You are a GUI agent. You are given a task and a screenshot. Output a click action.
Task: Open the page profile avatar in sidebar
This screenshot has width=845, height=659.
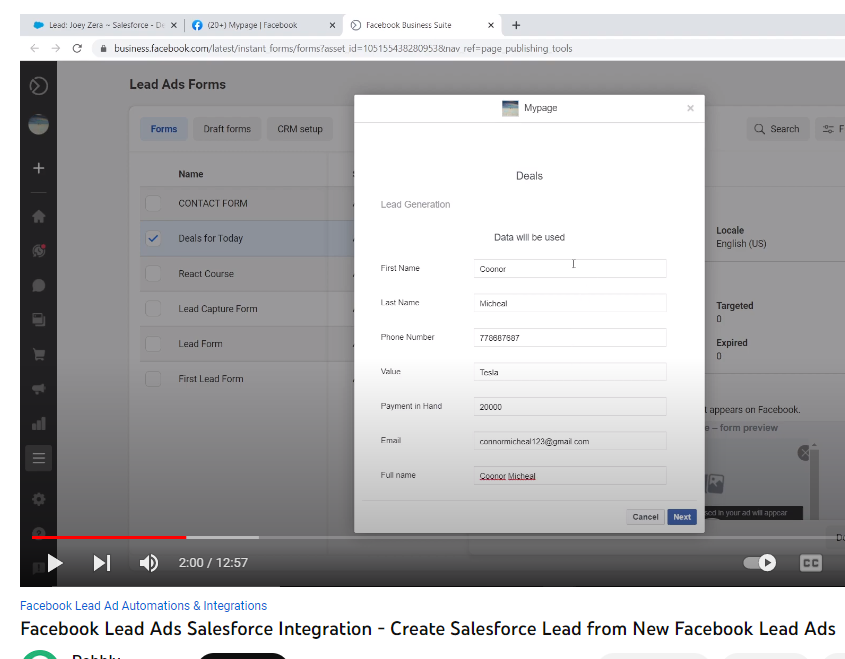tap(38, 125)
